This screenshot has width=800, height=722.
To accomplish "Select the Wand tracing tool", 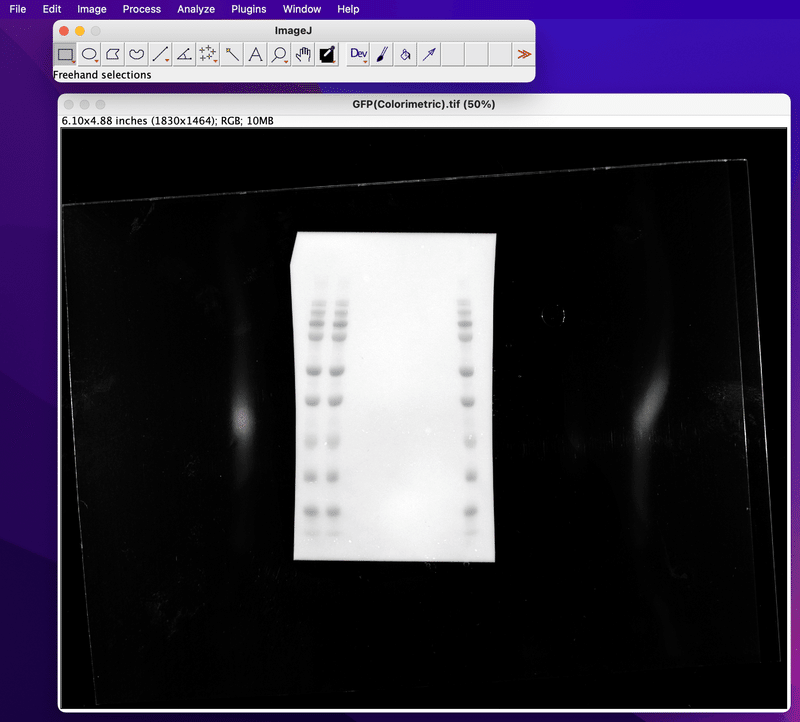I will [232, 54].
